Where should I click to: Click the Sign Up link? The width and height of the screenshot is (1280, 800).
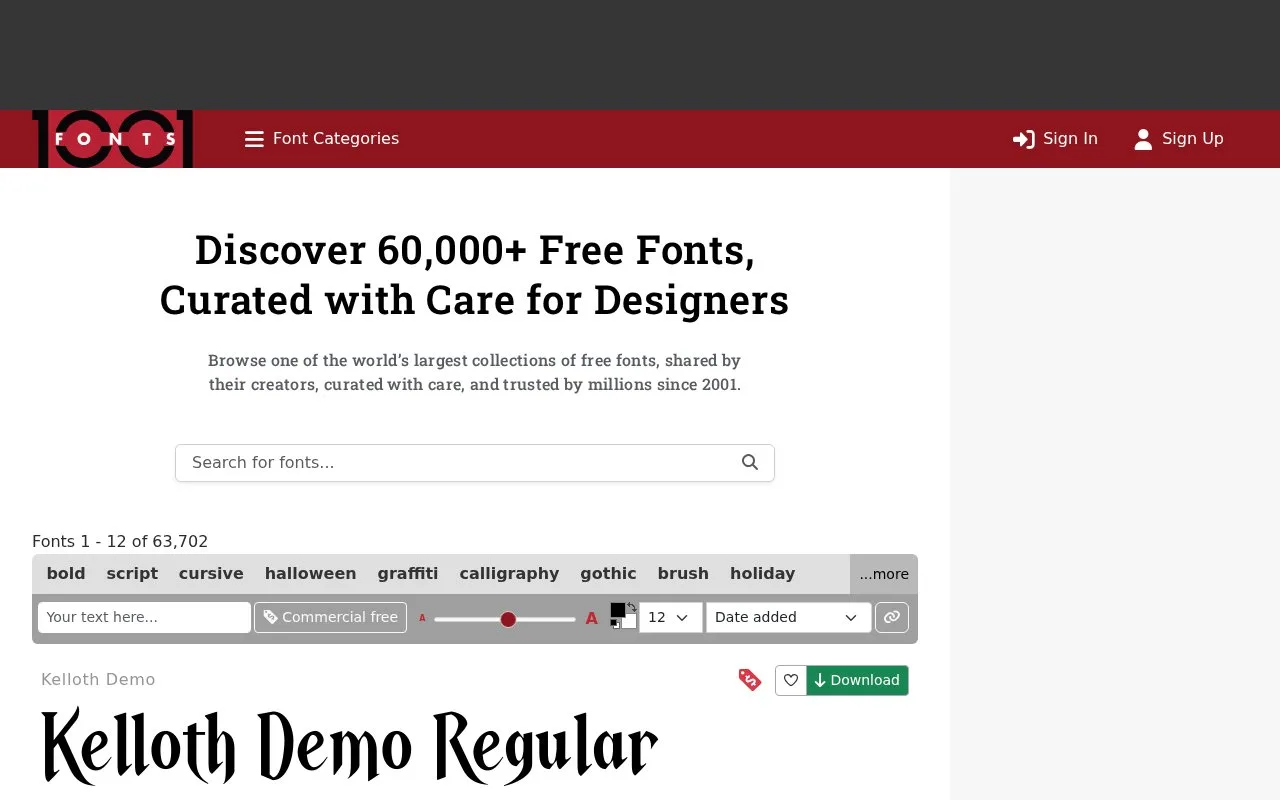[1178, 139]
